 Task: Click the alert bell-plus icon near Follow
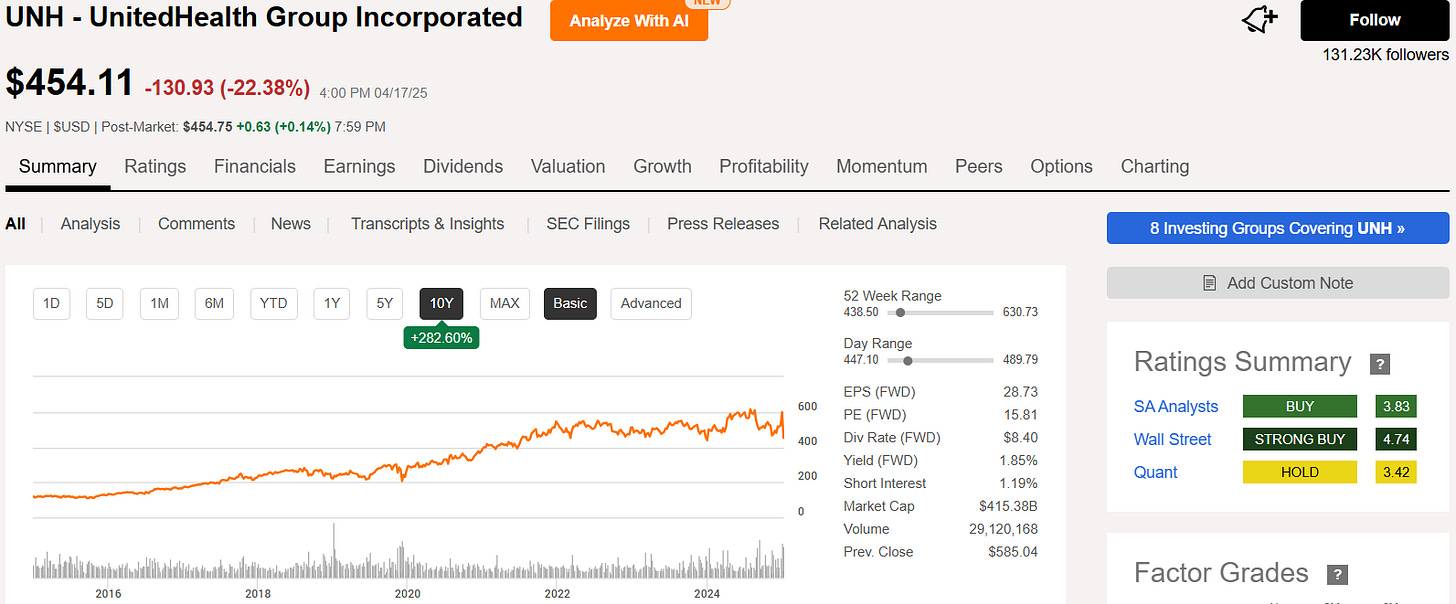click(x=1260, y=19)
